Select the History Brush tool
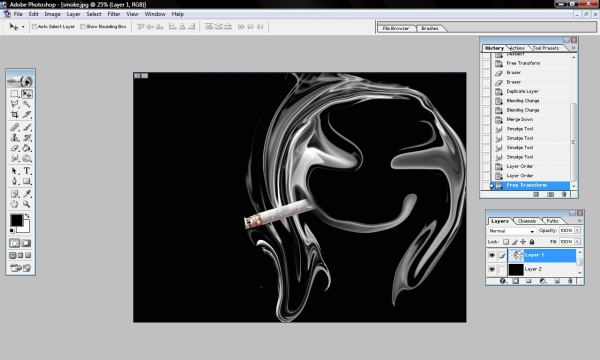Image resolution: width=600 pixels, height=360 pixels. (x=27, y=137)
